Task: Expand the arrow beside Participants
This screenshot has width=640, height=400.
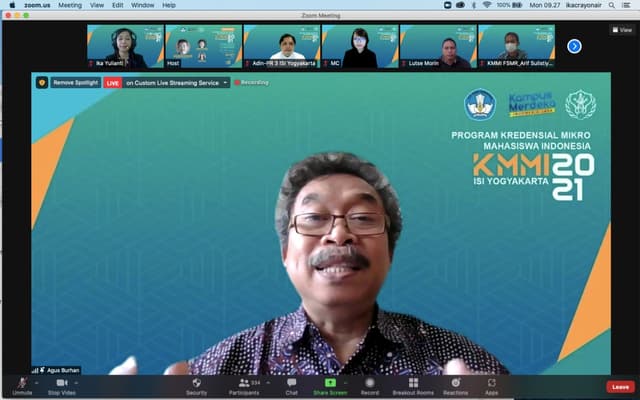Action: (268, 383)
